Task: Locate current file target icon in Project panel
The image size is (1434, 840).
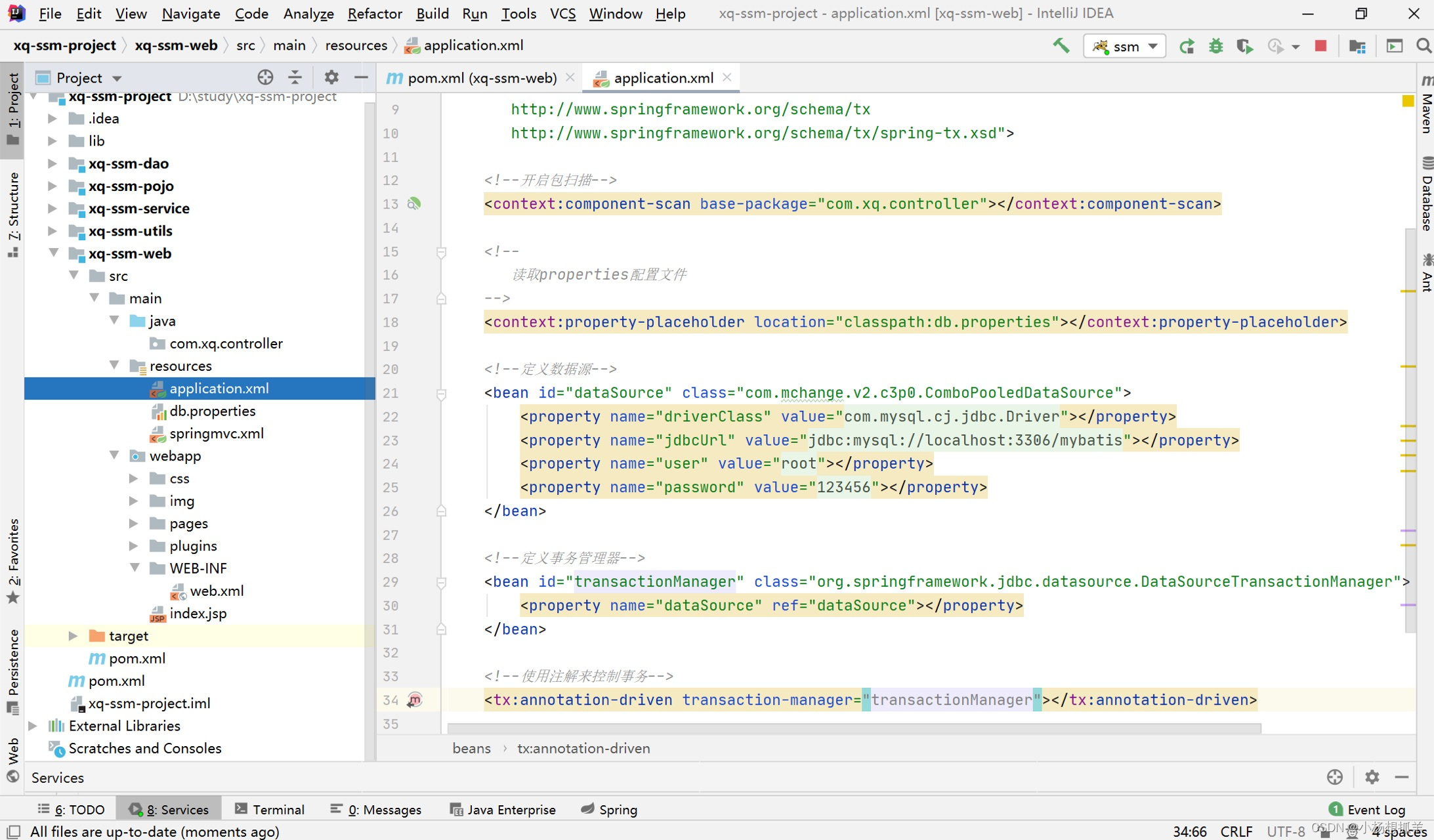Action: tap(265, 77)
